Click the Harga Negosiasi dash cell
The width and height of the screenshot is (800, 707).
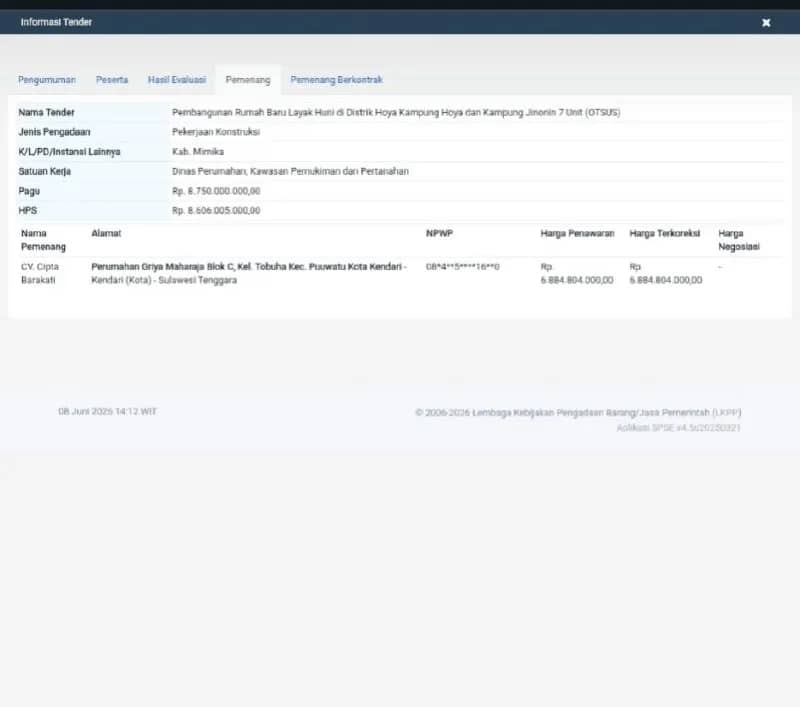pyautogui.click(x=720, y=266)
